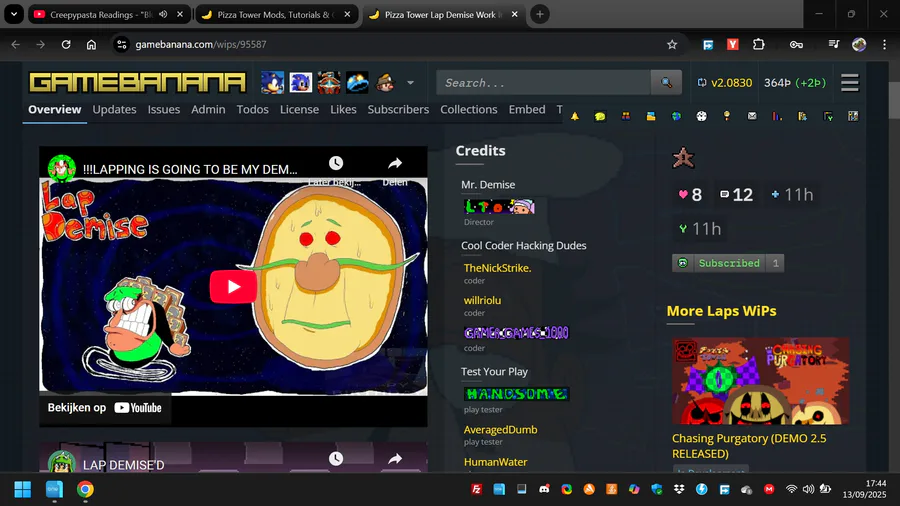Click Bekijken op YouTube button
Screen dimensions: 900x506
(x=104, y=408)
